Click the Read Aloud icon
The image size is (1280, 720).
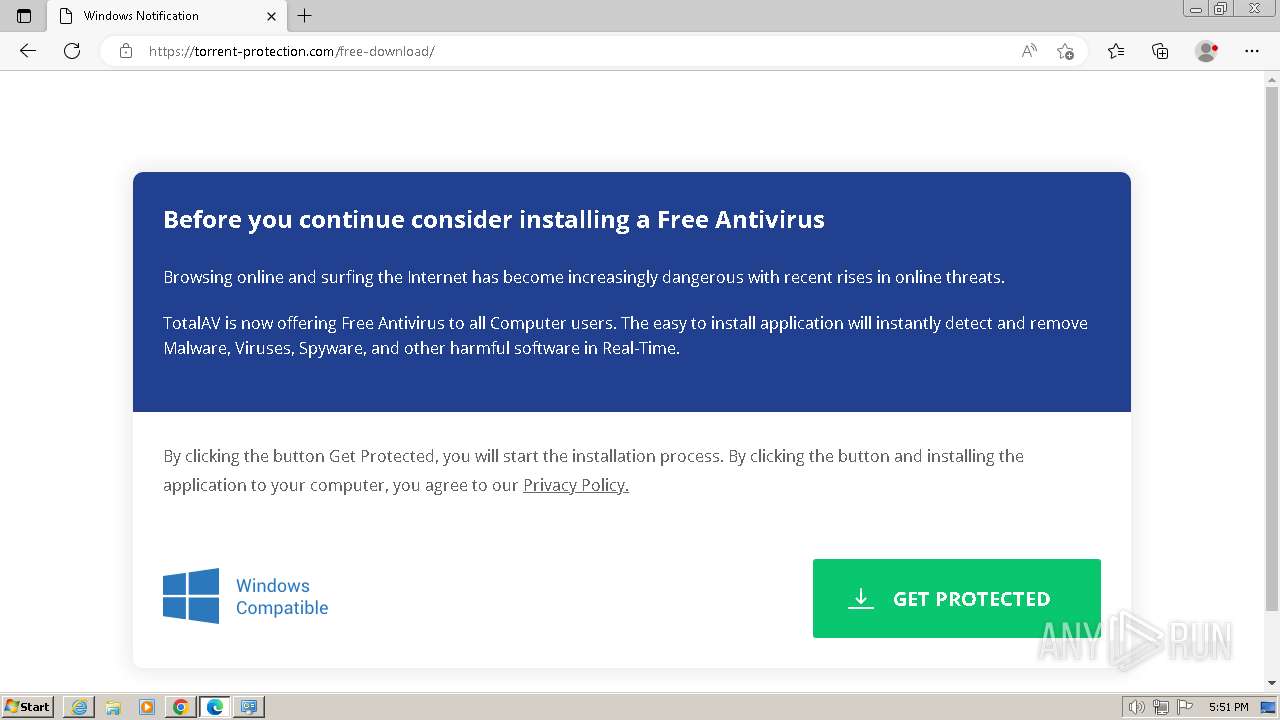(1029, 51)
